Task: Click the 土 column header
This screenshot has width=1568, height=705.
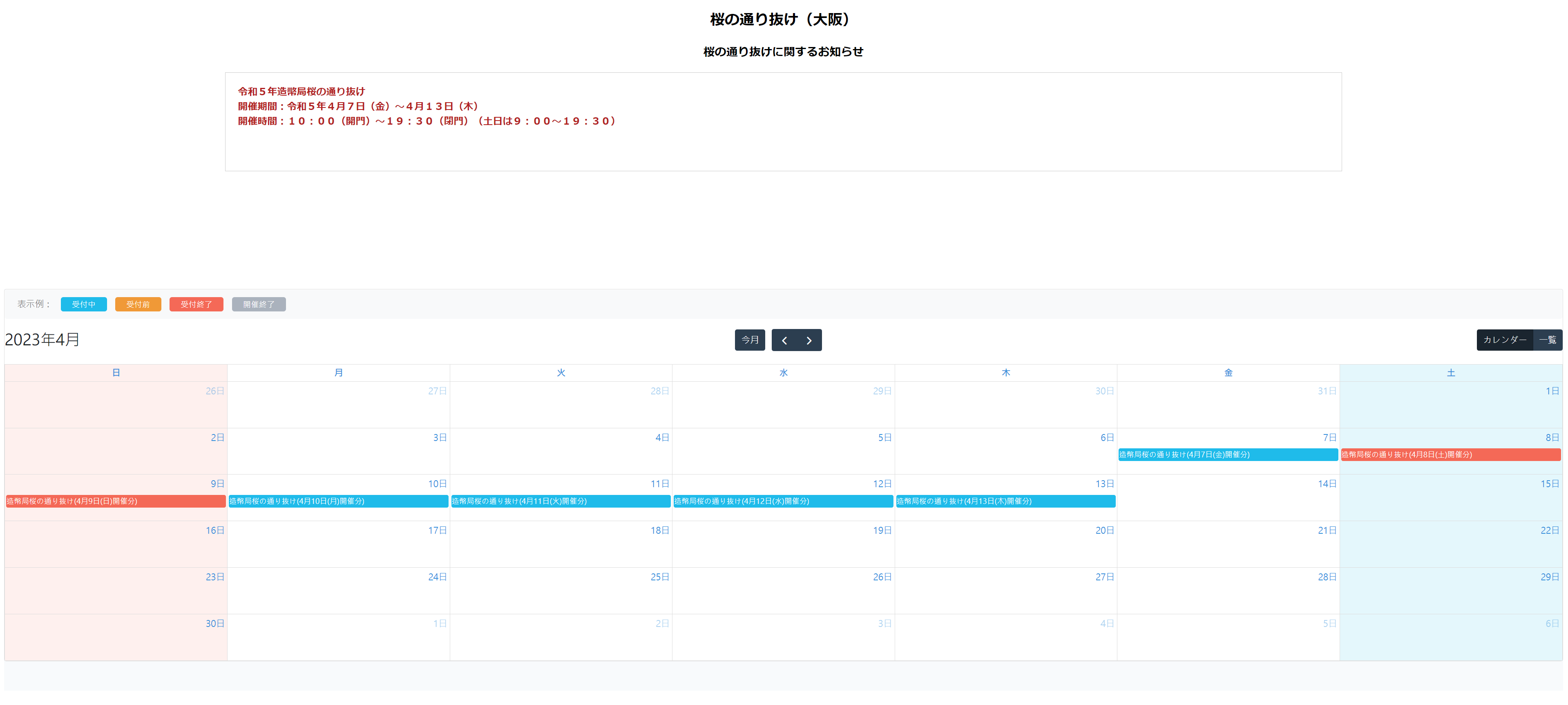Action: [1450, 373]
